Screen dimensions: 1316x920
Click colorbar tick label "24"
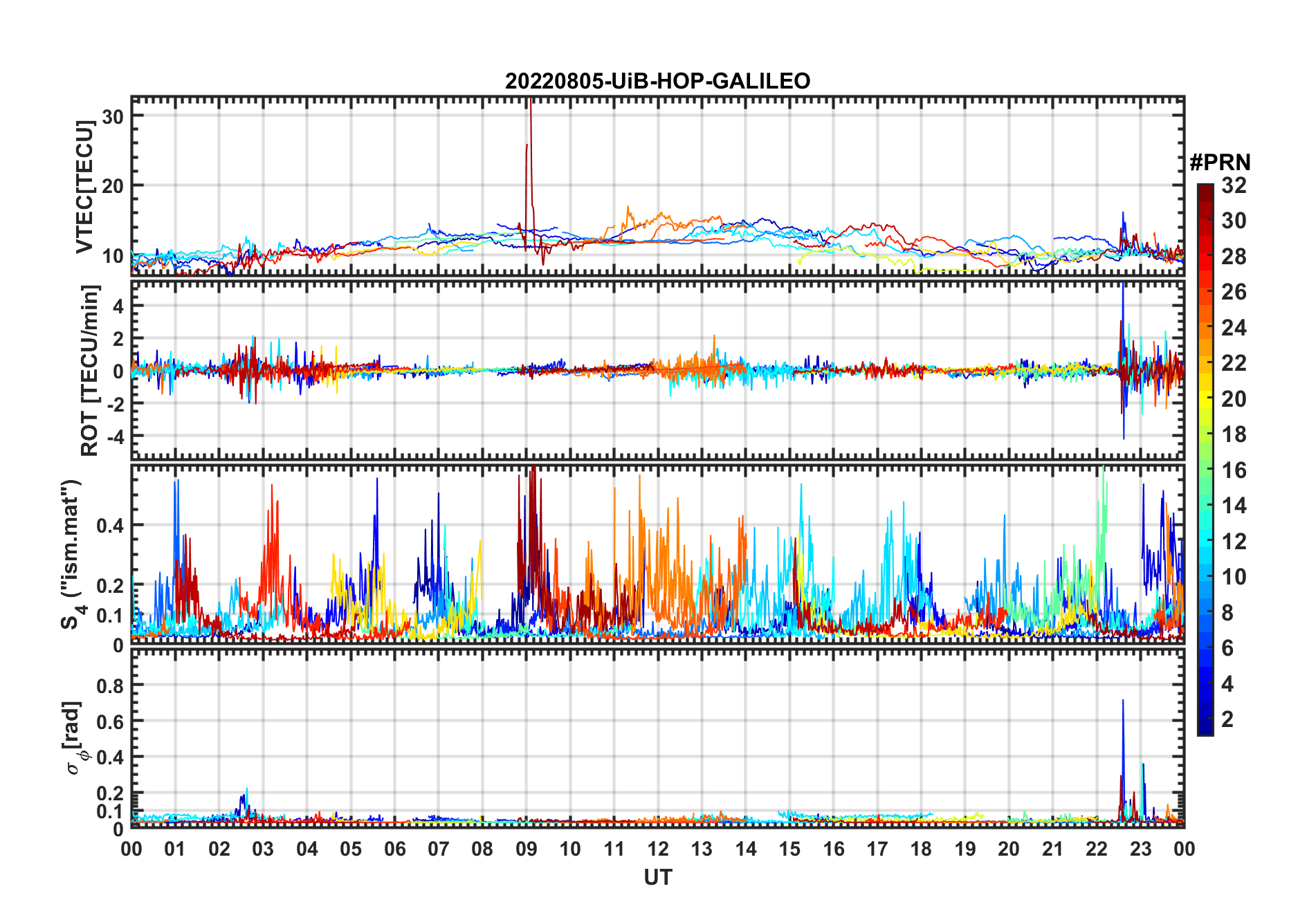pyautogui.click(x=1234, y=328)
